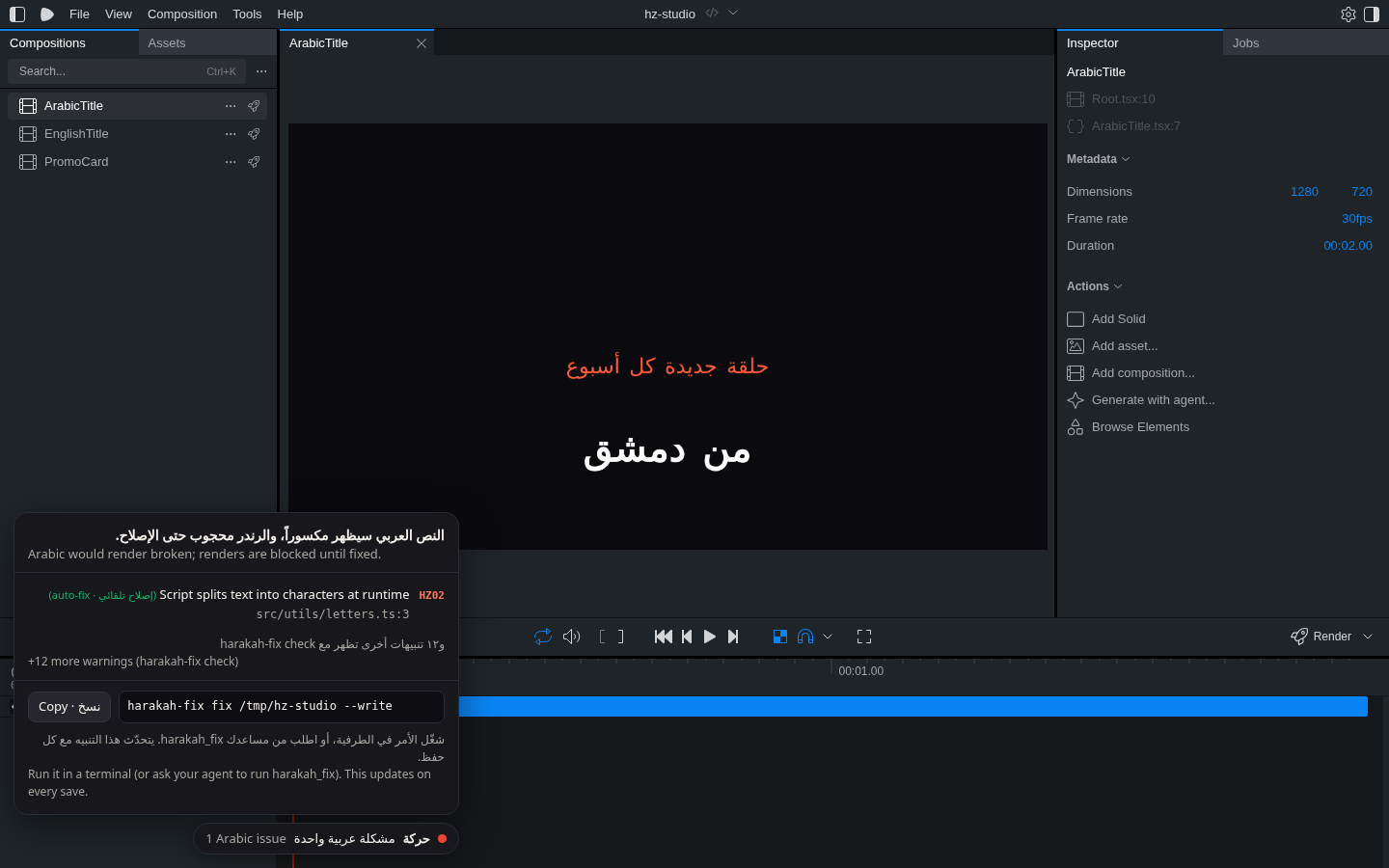Click the render rocket icon for PromoCard
The height and width of the screenshot is (868, 1389).
point(254,162)
